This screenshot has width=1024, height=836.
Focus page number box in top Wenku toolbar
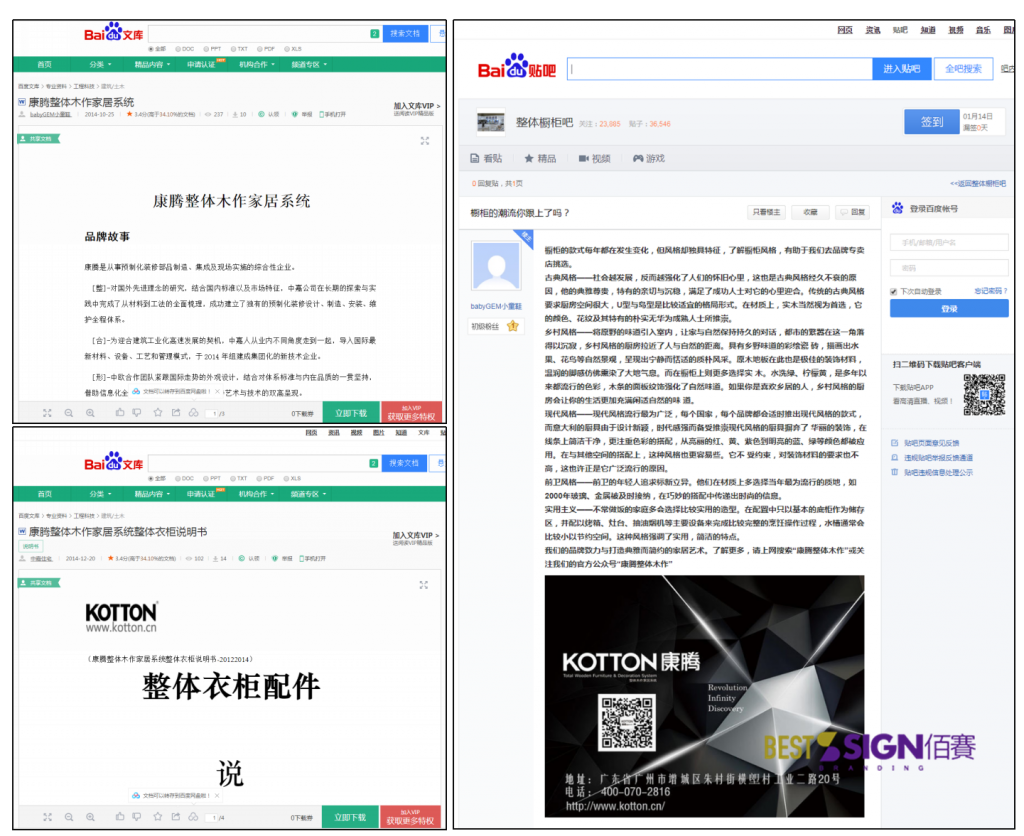(x=214, y=413)
